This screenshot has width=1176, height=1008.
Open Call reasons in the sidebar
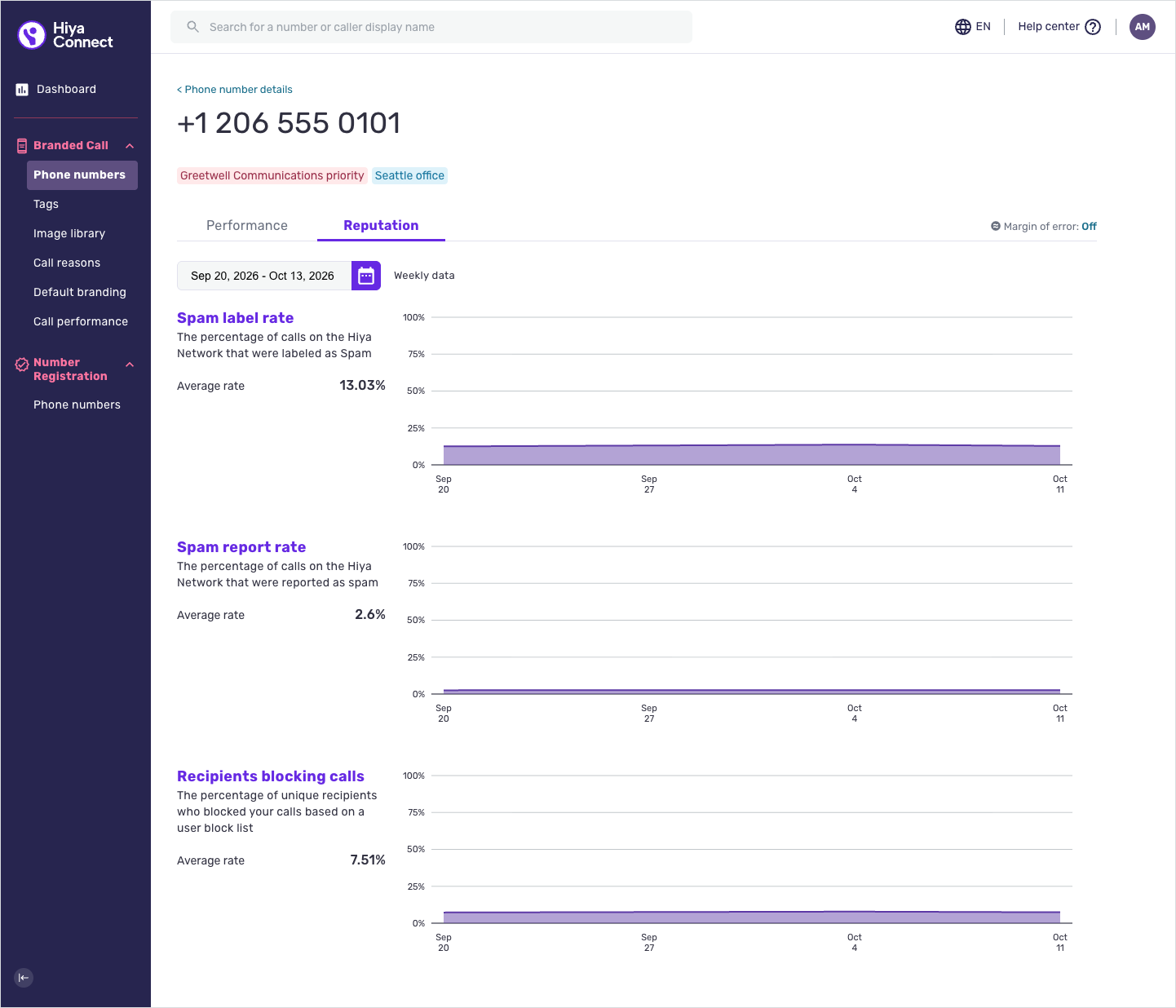(x=67, y=263)
